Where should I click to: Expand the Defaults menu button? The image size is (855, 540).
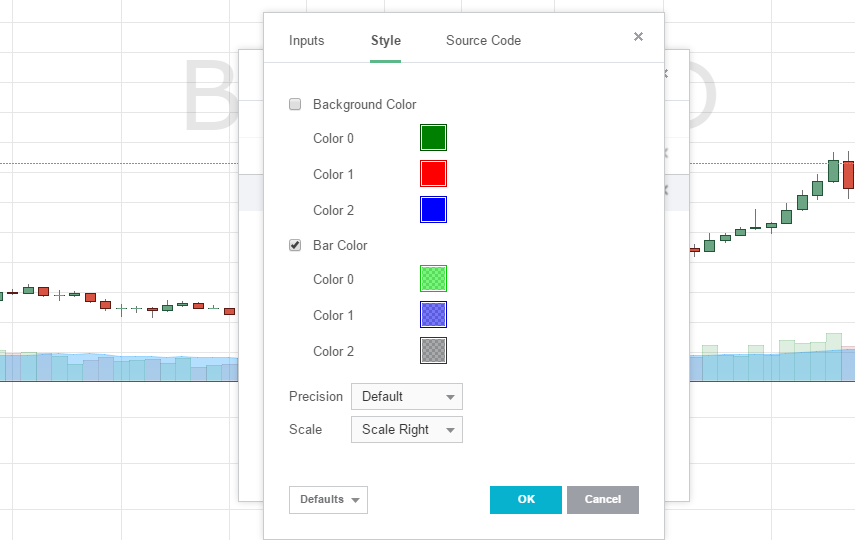point(328,500)
